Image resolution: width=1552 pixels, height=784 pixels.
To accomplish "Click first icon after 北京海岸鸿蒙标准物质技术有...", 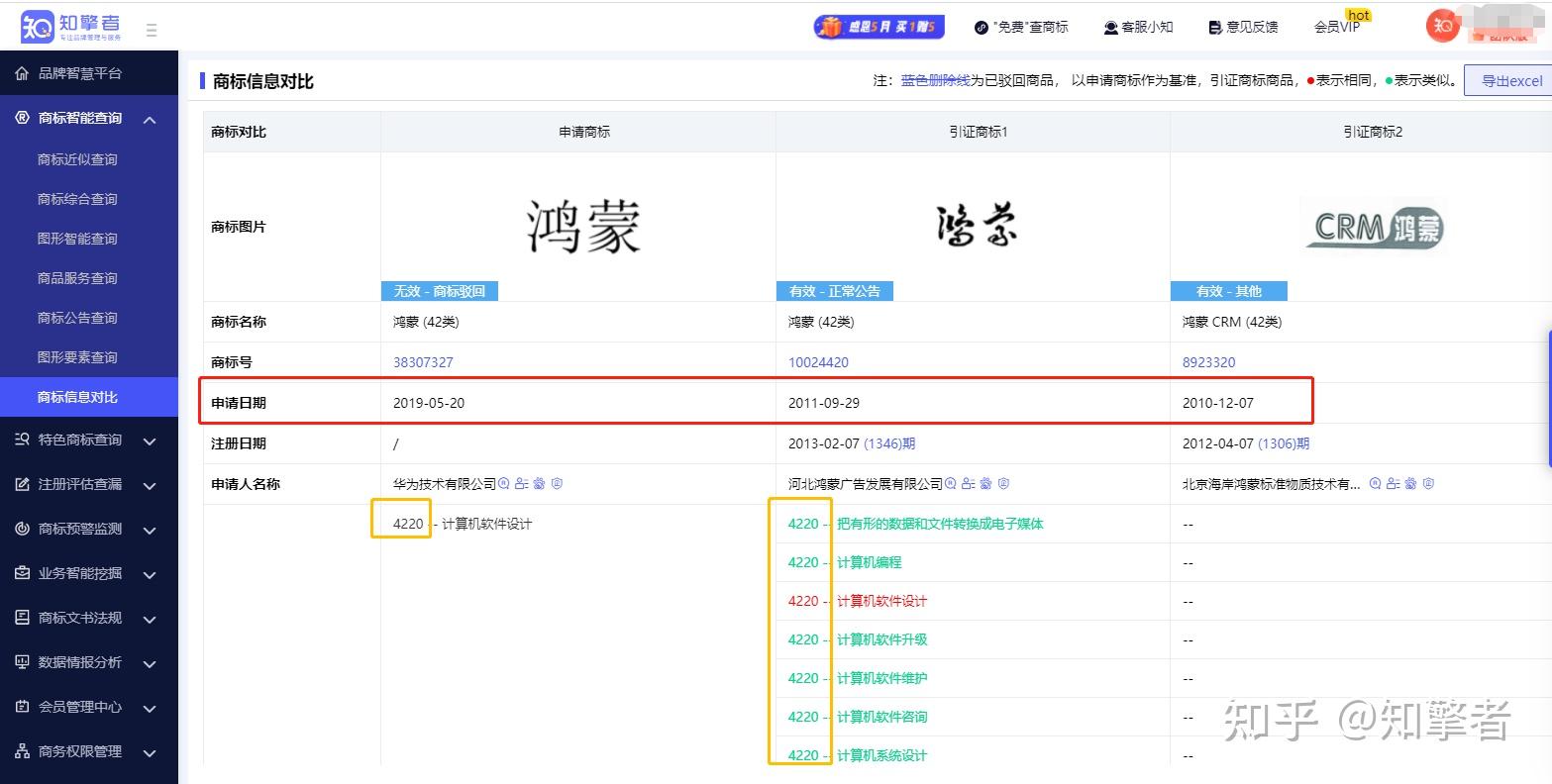I will (1376, 484).
